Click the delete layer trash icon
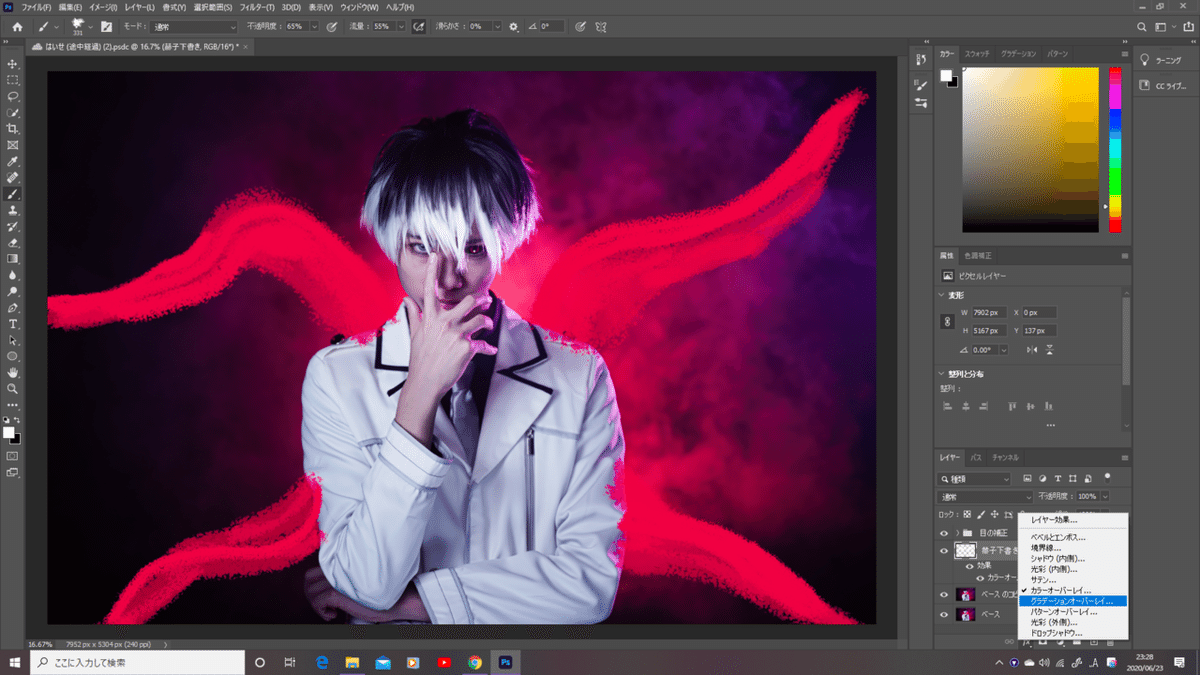The height and width of the screenshot is (675, 1200). pyautogui.click(x=1108, y=642)
